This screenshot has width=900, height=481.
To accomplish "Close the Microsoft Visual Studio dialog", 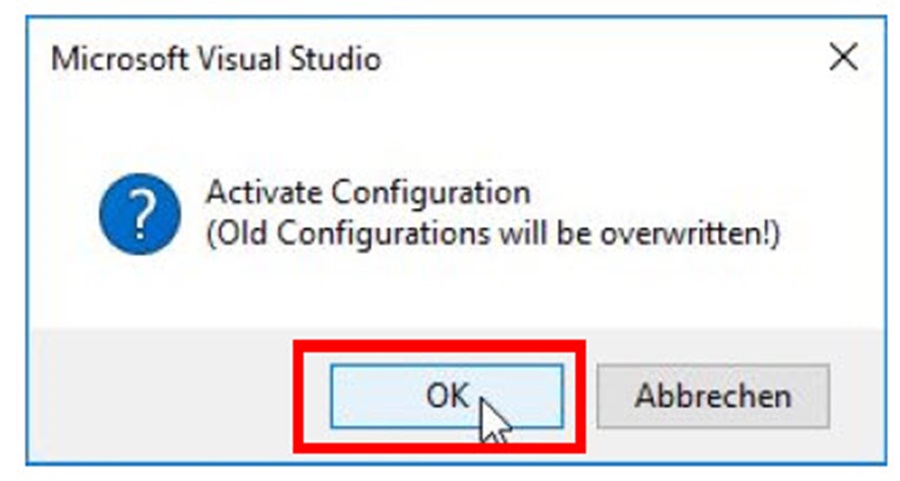I will tap(843, 58).
